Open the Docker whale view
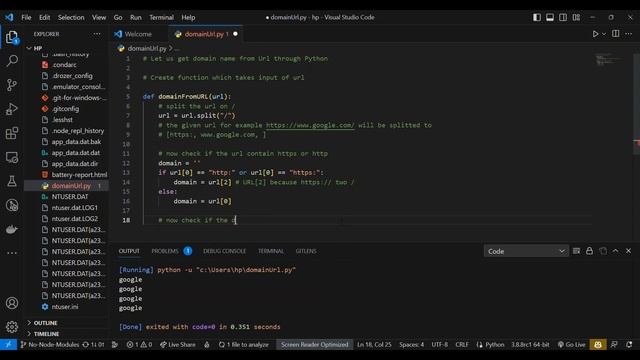 (x=12, y=229)
